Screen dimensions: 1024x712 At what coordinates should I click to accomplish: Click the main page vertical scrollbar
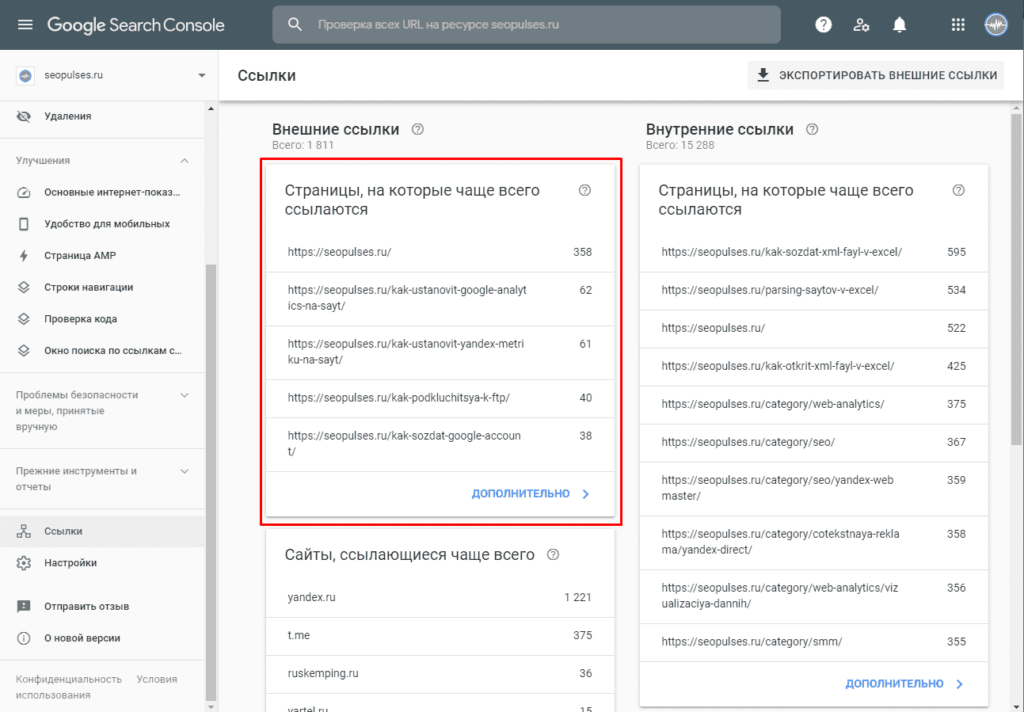coord(1017,300)
